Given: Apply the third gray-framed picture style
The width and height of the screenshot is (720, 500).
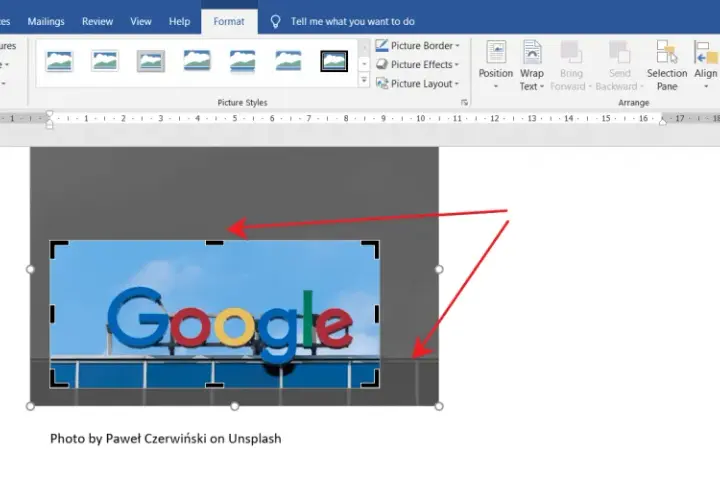Looking at the screenshot, I should (151, 61).
